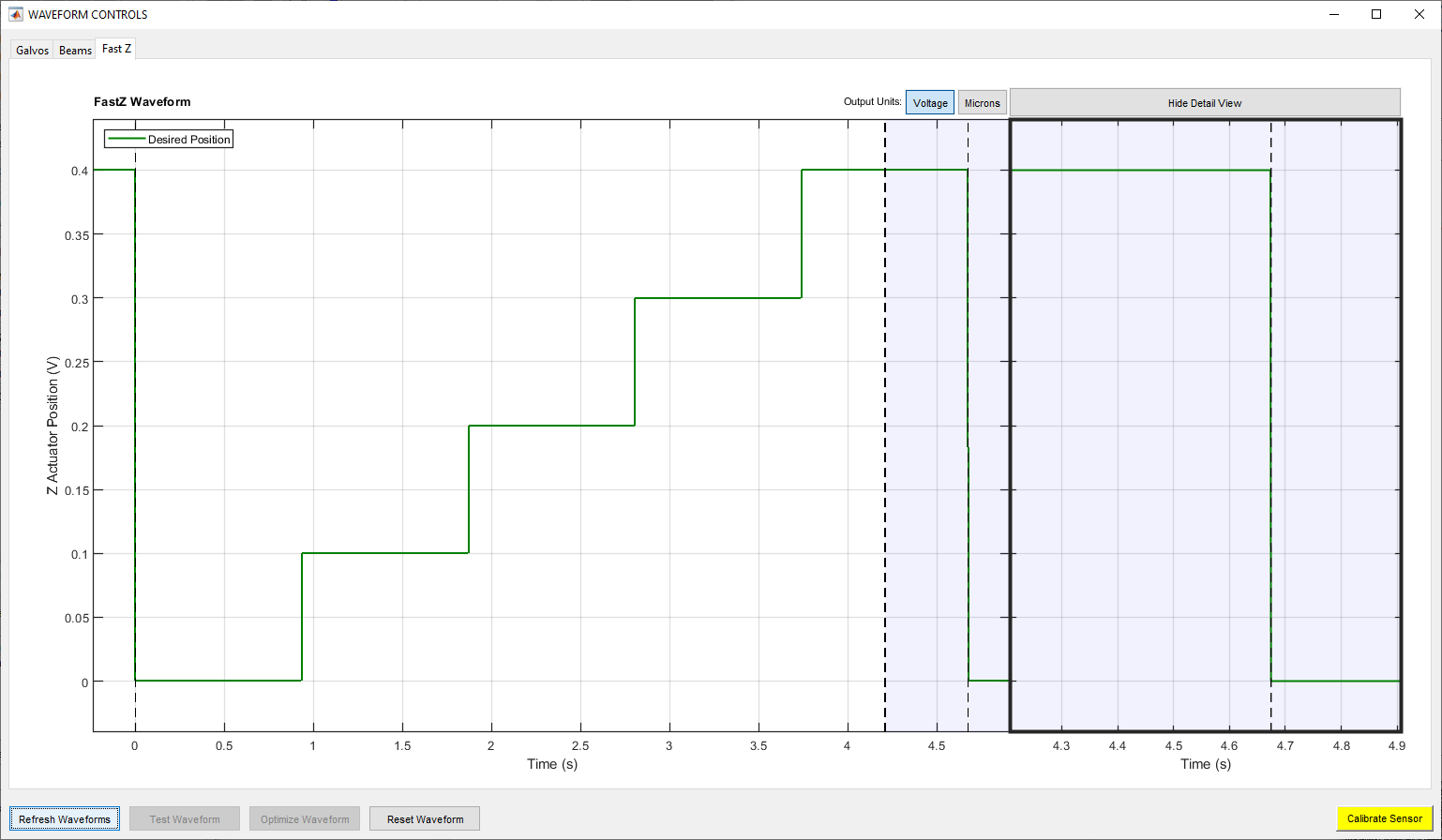Toggle output units to Voltage
Screen dimensions: 1442x840
pyautogui.click(x=930, y=103)
